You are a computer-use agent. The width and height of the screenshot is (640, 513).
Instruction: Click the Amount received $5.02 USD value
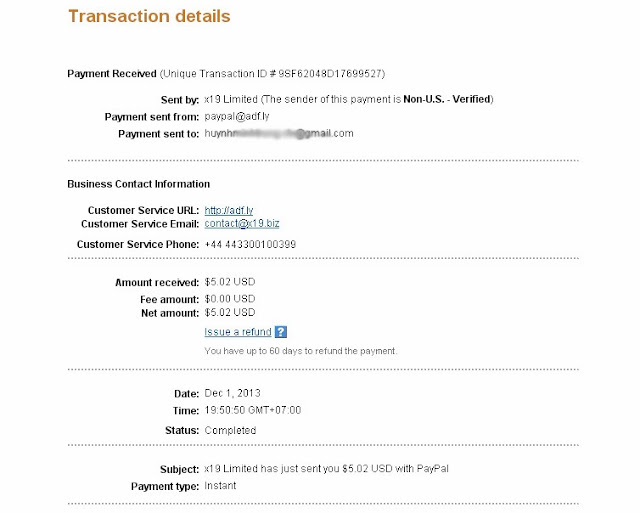coord(230,283)
